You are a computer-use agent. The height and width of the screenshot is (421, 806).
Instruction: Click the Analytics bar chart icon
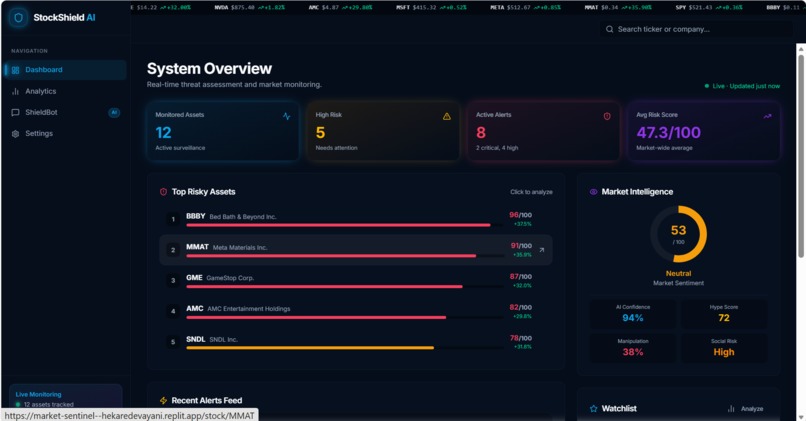coord(15,91)
